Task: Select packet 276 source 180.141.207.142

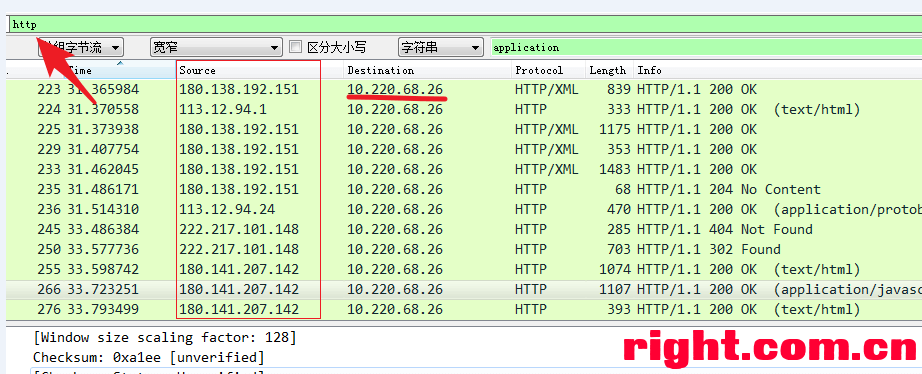Action: point(239,309)
